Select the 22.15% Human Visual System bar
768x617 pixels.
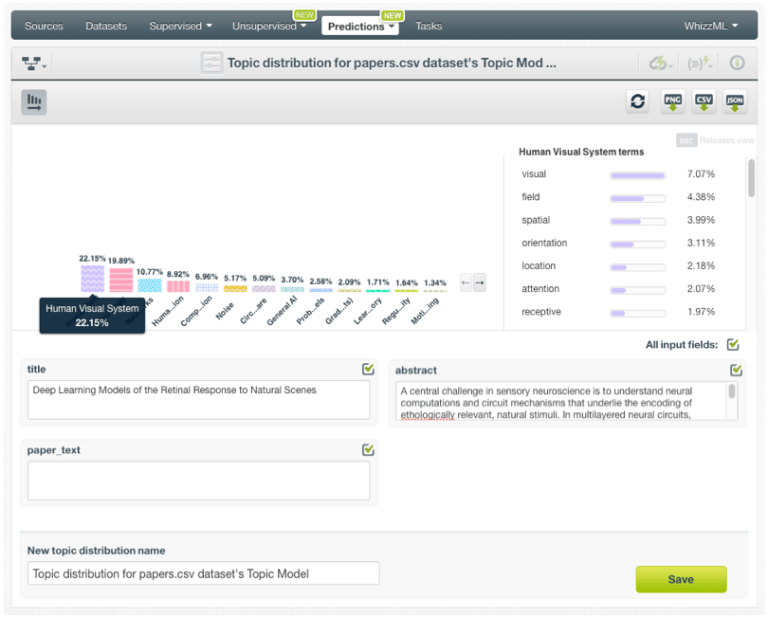(x=92, y=279)
